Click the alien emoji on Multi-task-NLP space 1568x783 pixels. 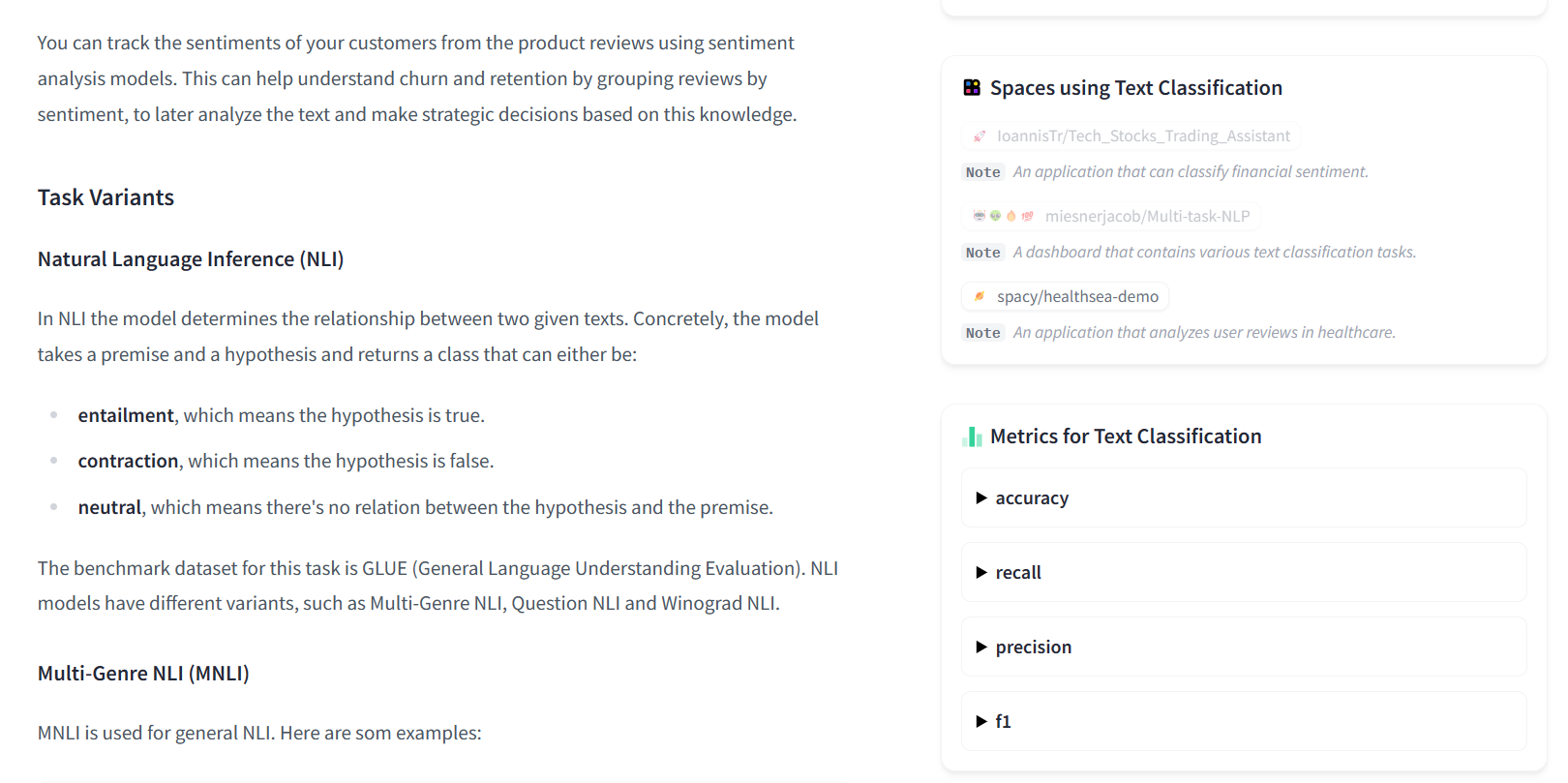995,217
